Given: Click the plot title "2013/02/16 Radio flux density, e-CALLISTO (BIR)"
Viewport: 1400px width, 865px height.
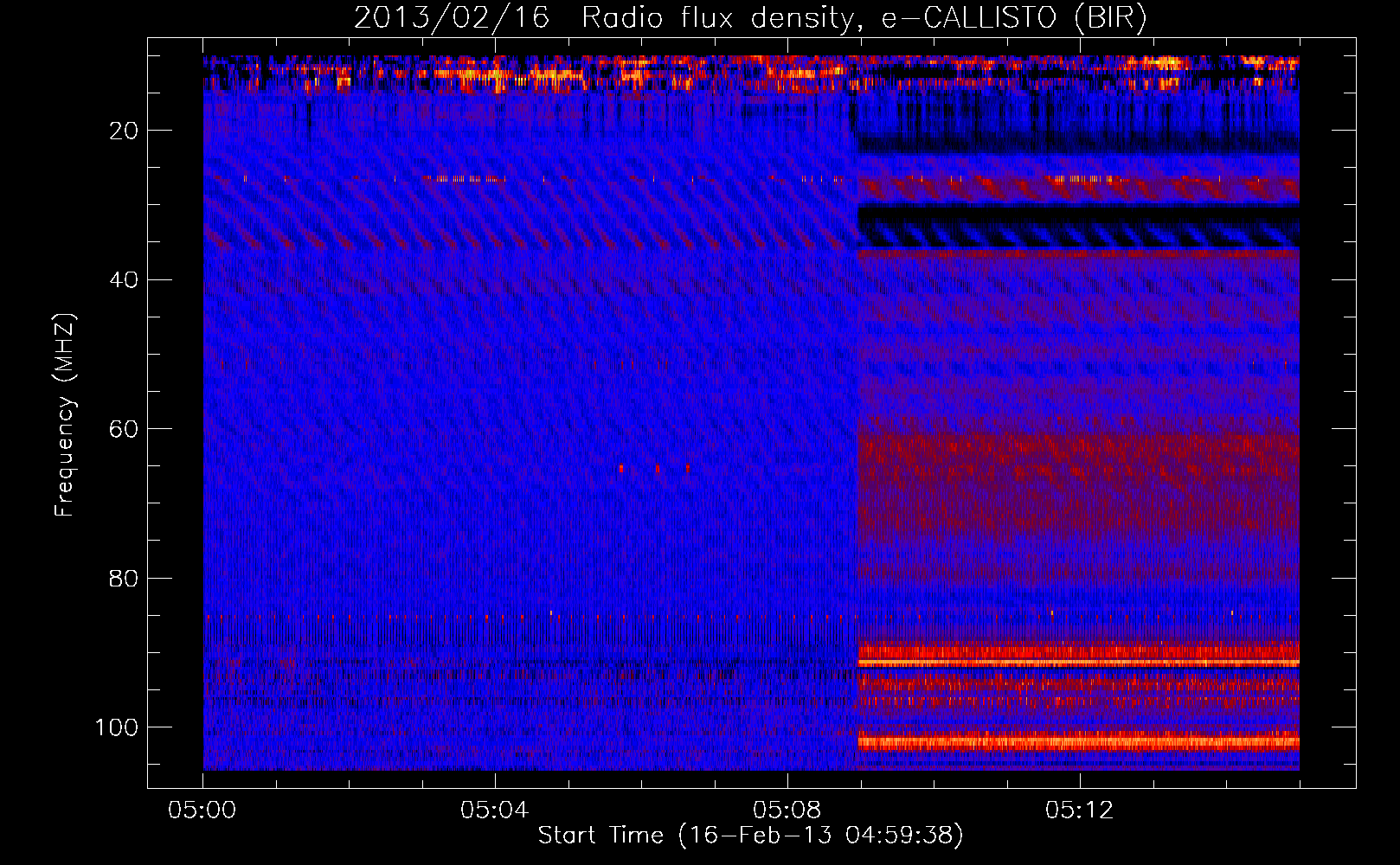Looking at the screenshot, I should 750,17.
